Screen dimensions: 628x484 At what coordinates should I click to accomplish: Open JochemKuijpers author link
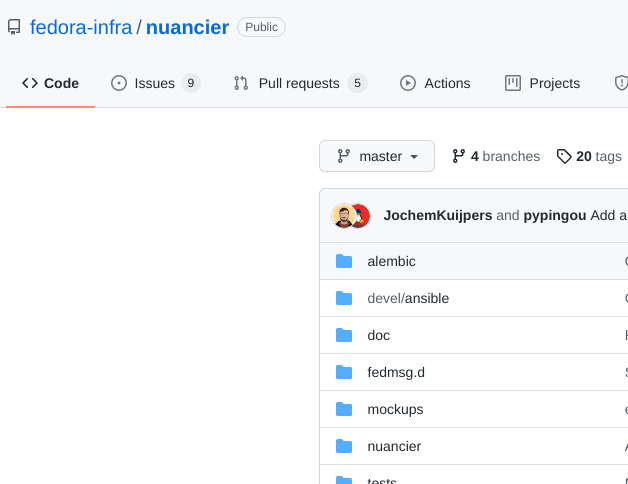pyautogui.click(x=438, y=216)
